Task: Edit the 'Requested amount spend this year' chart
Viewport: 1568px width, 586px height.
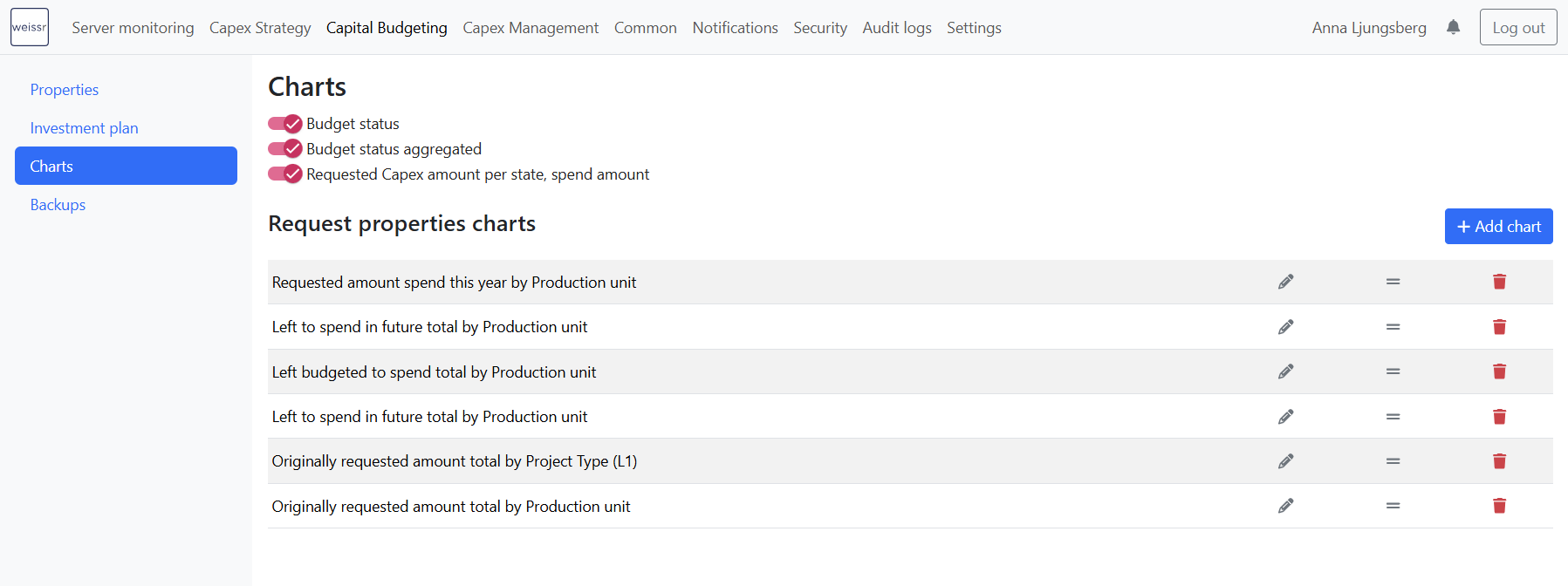Action: pyautogui.click(x=1285, y=282)
